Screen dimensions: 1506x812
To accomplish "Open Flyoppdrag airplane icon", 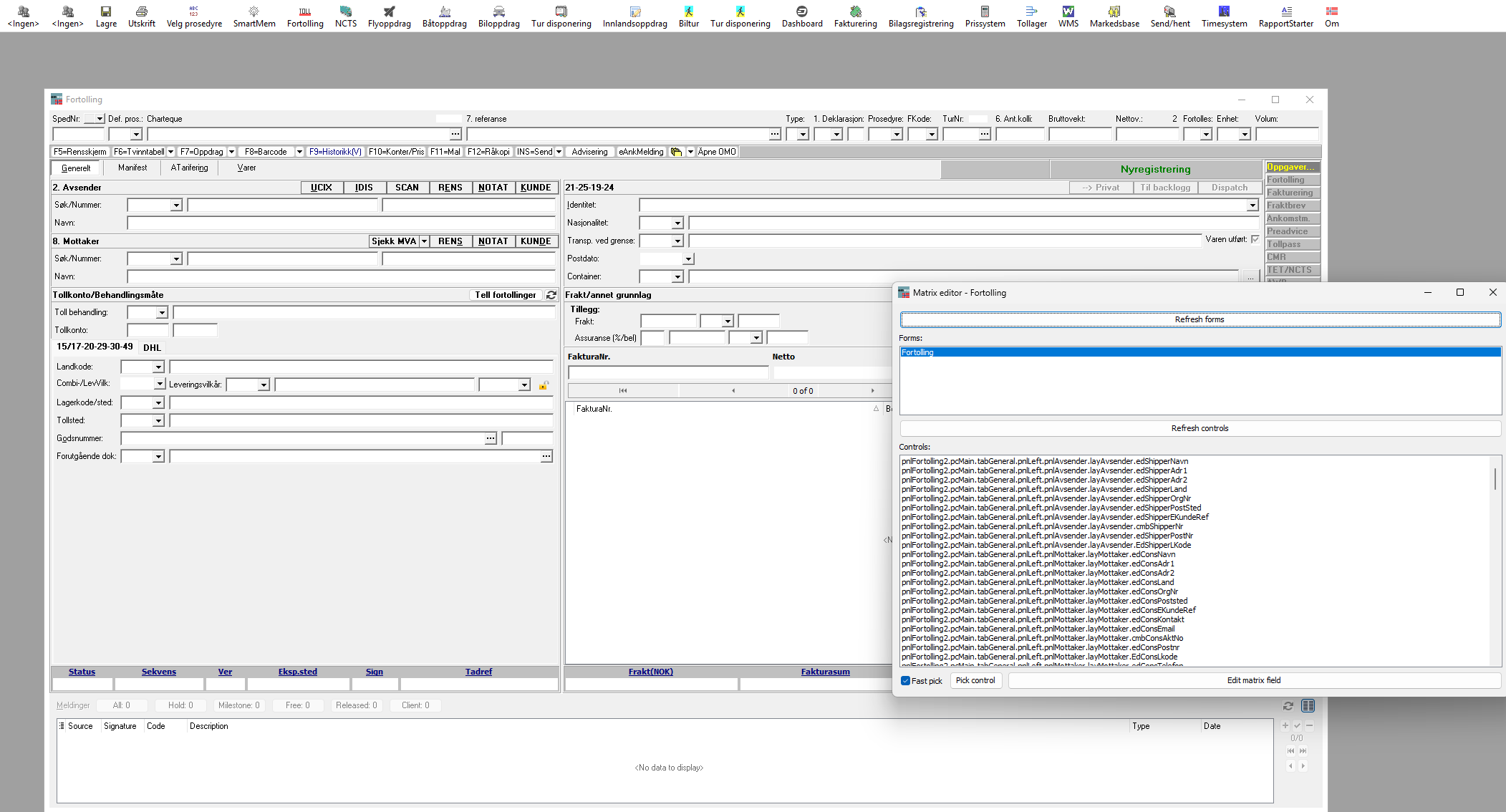I will 389,11.
